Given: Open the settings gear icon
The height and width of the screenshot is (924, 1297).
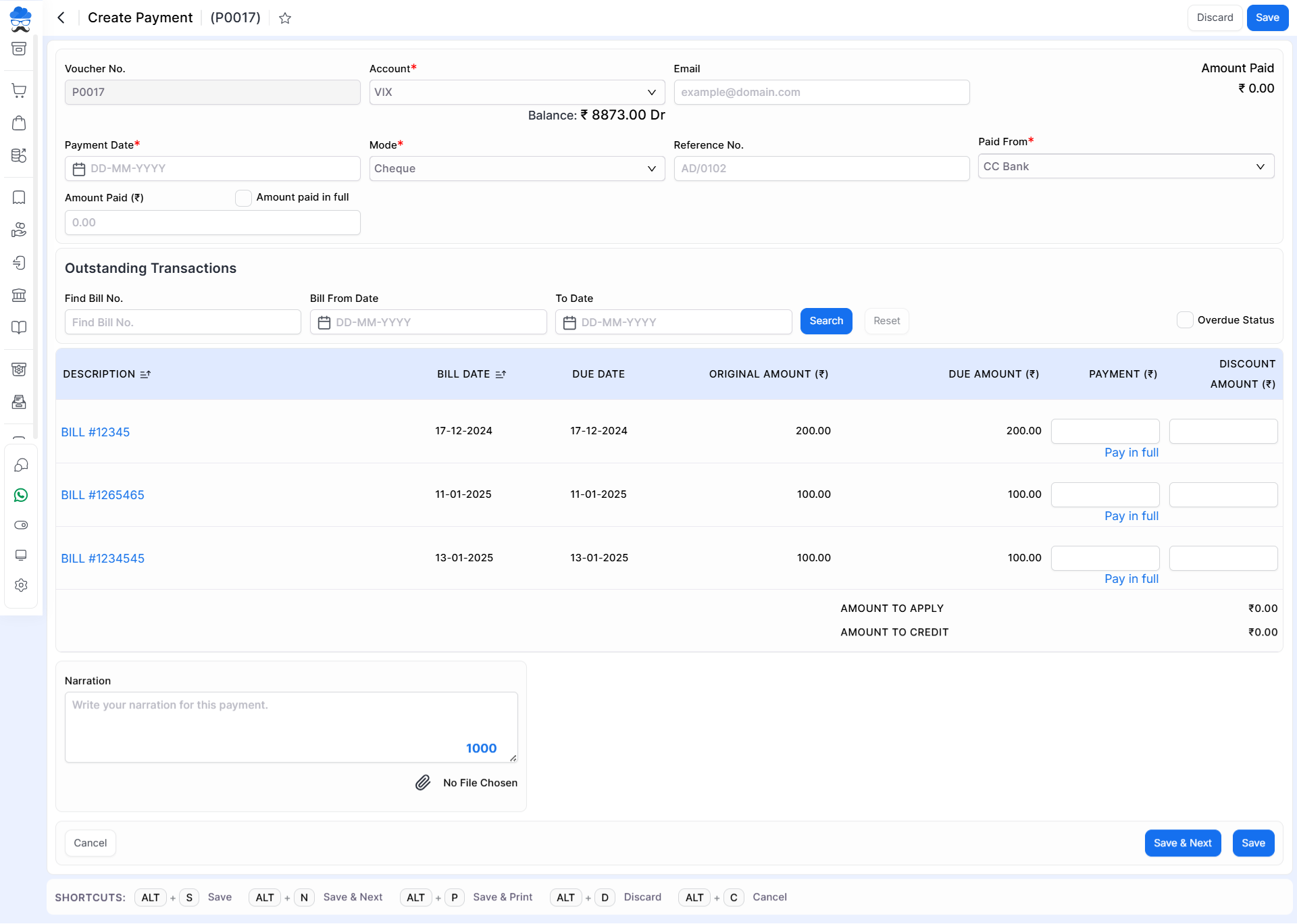Looking at the screenshot, I should [21, 585].
